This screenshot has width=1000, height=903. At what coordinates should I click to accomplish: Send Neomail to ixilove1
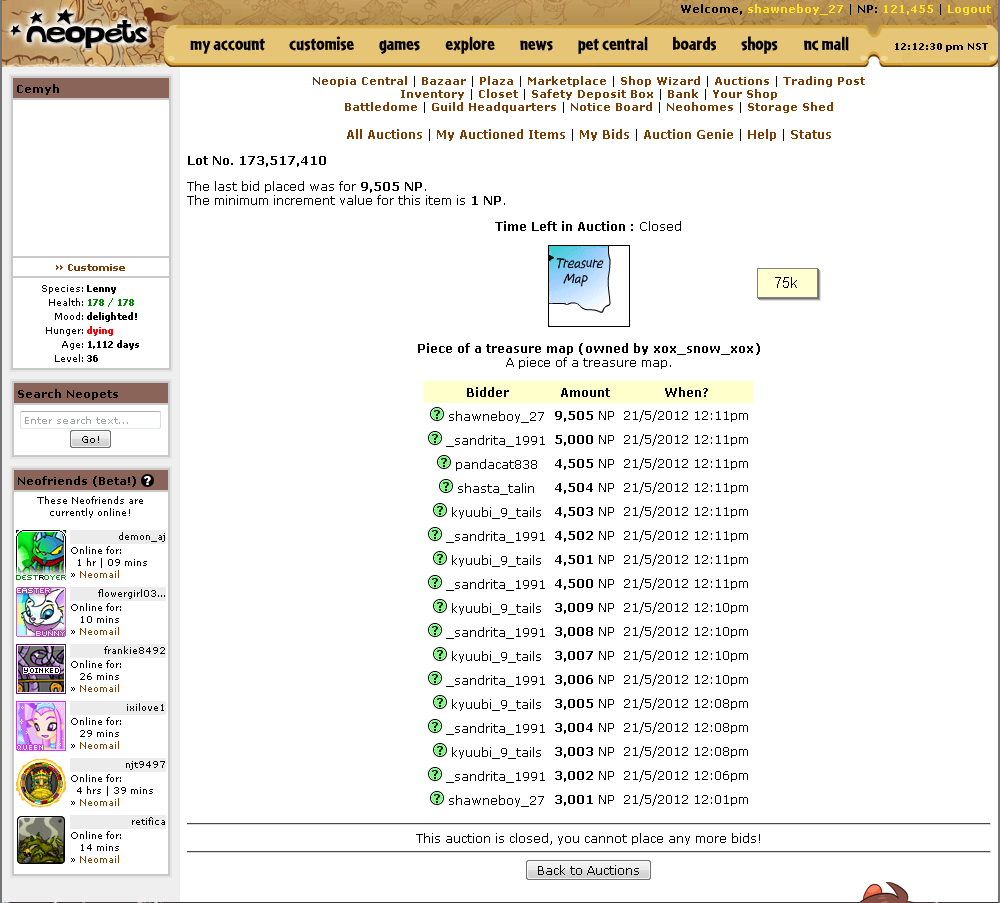[99, 745]
